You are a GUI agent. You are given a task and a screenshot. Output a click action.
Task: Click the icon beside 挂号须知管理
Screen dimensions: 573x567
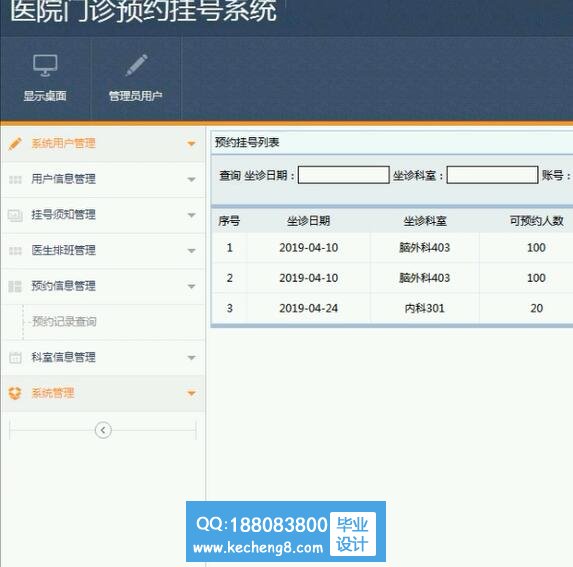point(15,215)
